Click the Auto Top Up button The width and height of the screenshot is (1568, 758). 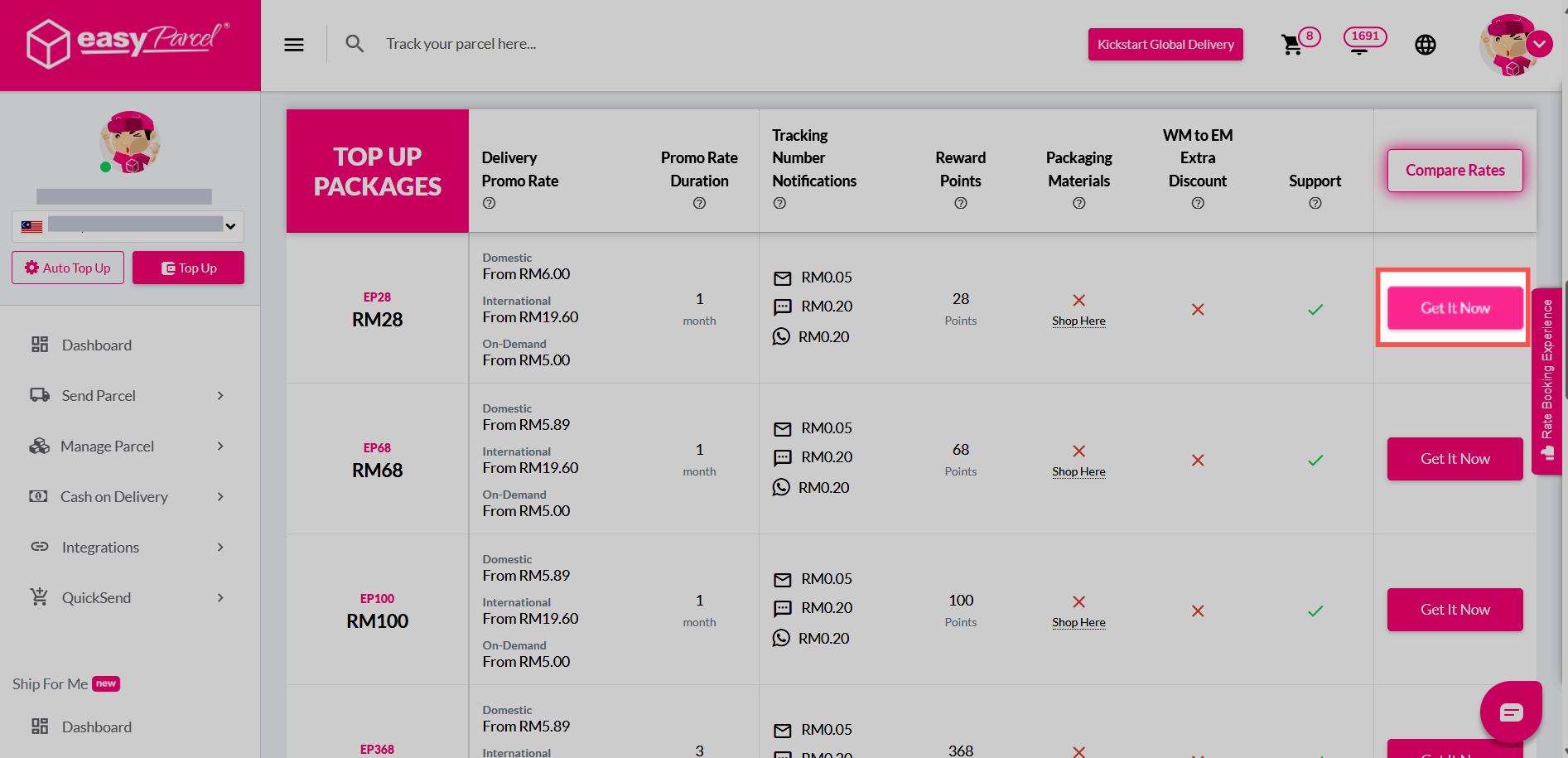[68, 268]
